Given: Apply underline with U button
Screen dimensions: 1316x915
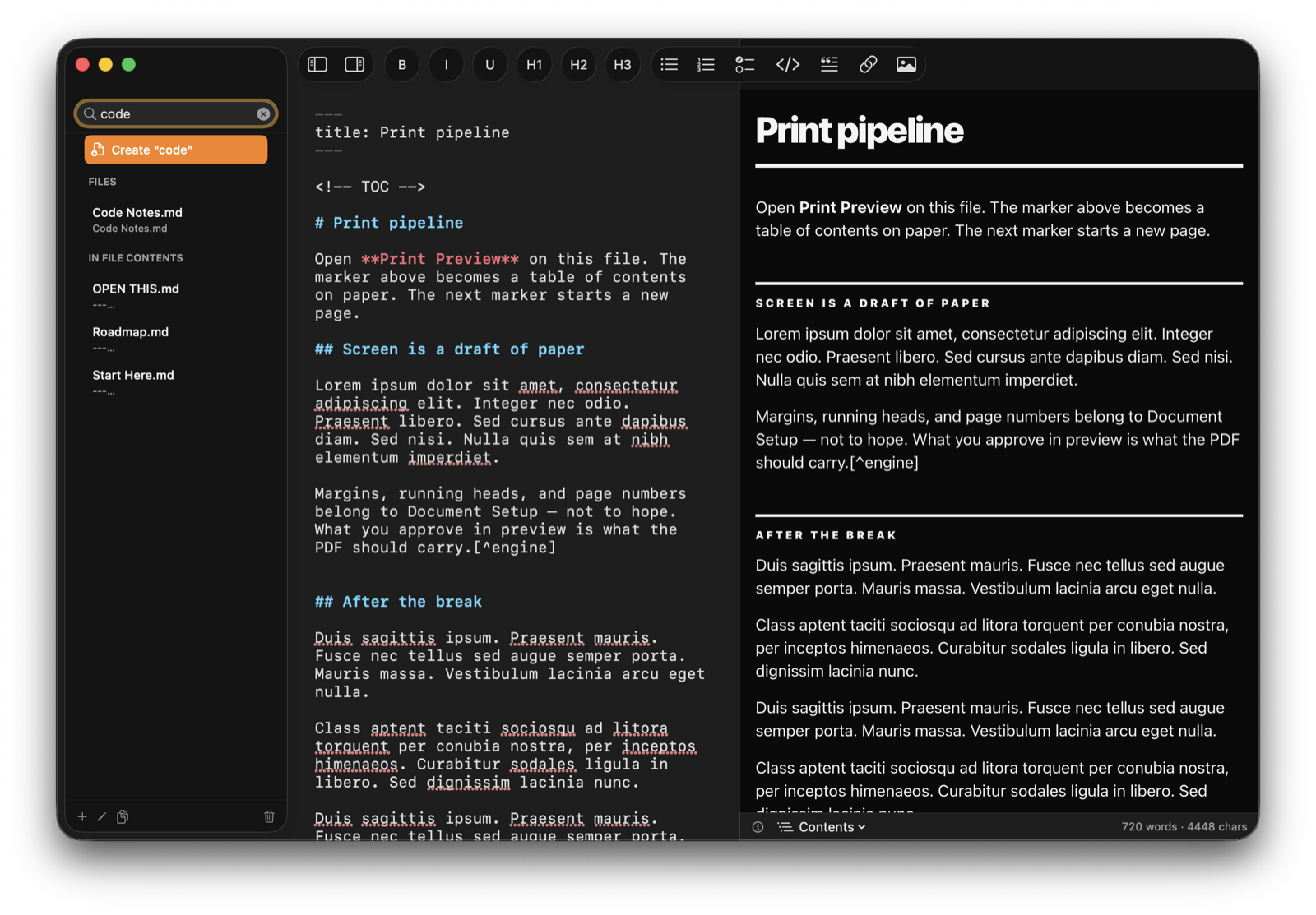Looking at the screenshot, I should coord(490,64).
